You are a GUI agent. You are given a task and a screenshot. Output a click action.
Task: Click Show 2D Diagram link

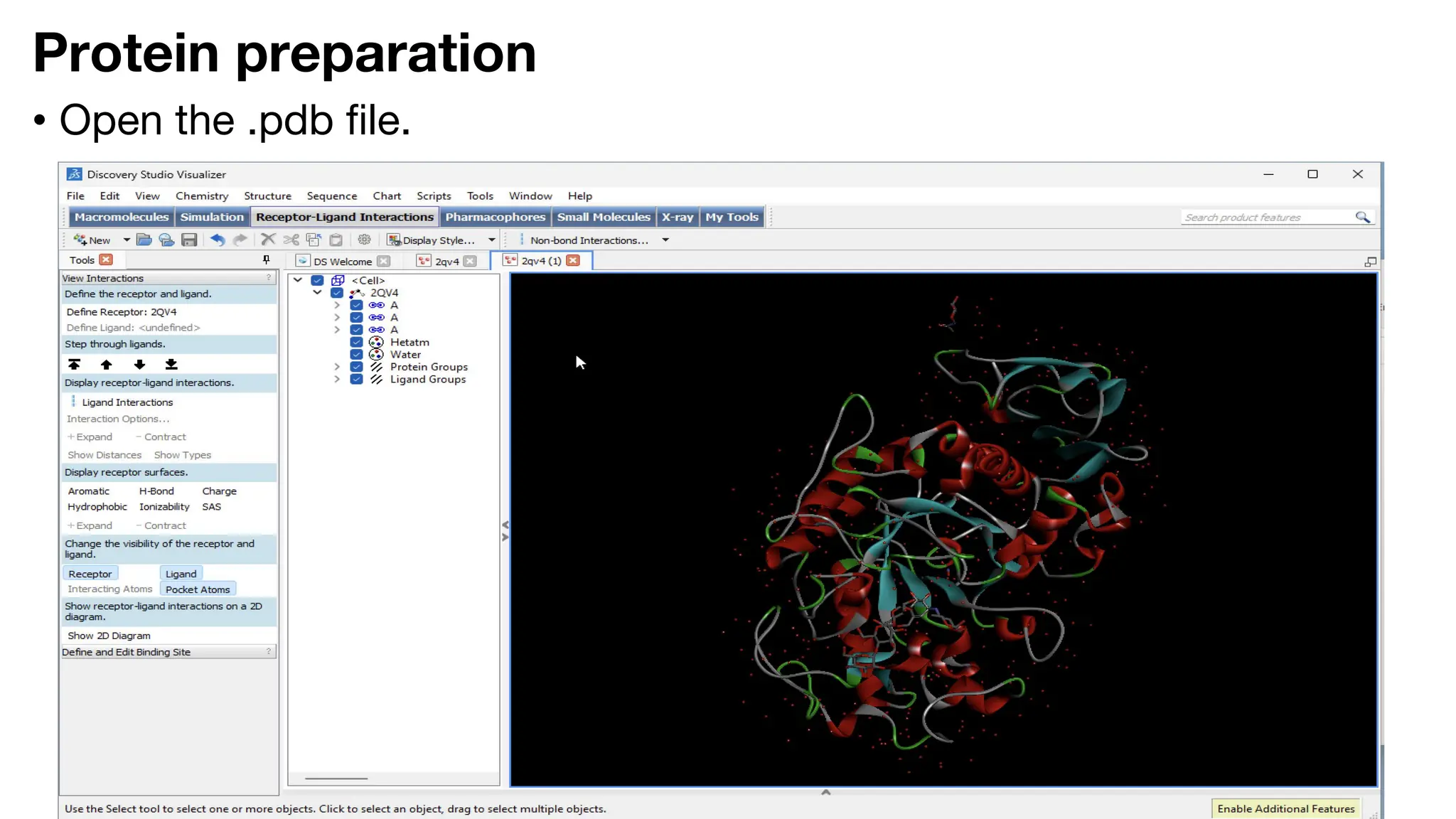(109, 636)
